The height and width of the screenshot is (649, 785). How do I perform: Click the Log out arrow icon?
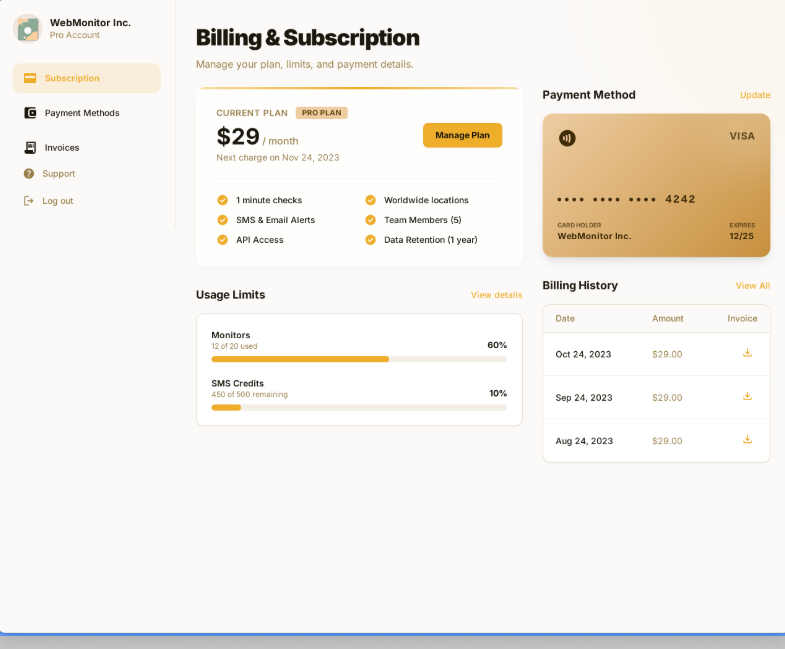point(29,201)
